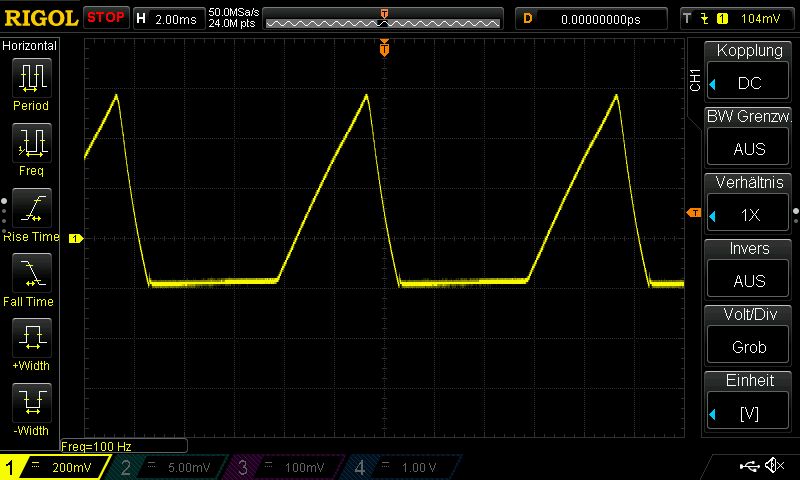
Task: Select the -Width measurement icon
Action: pos(32,402)
